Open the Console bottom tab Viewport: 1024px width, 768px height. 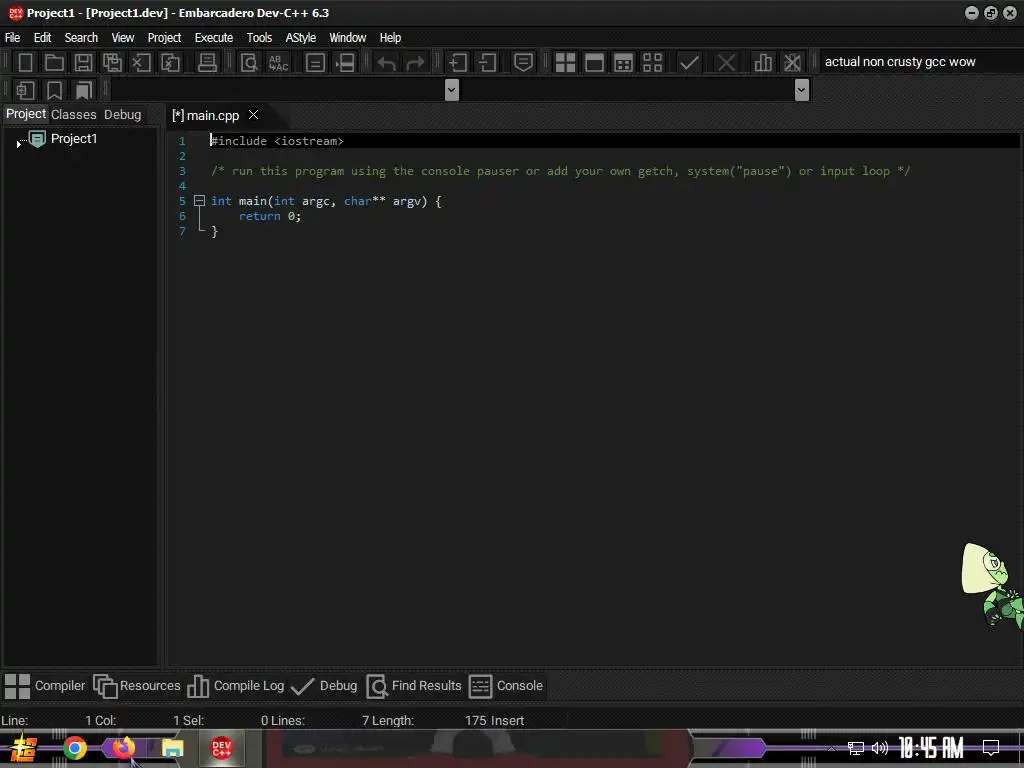tap(506, 686)
